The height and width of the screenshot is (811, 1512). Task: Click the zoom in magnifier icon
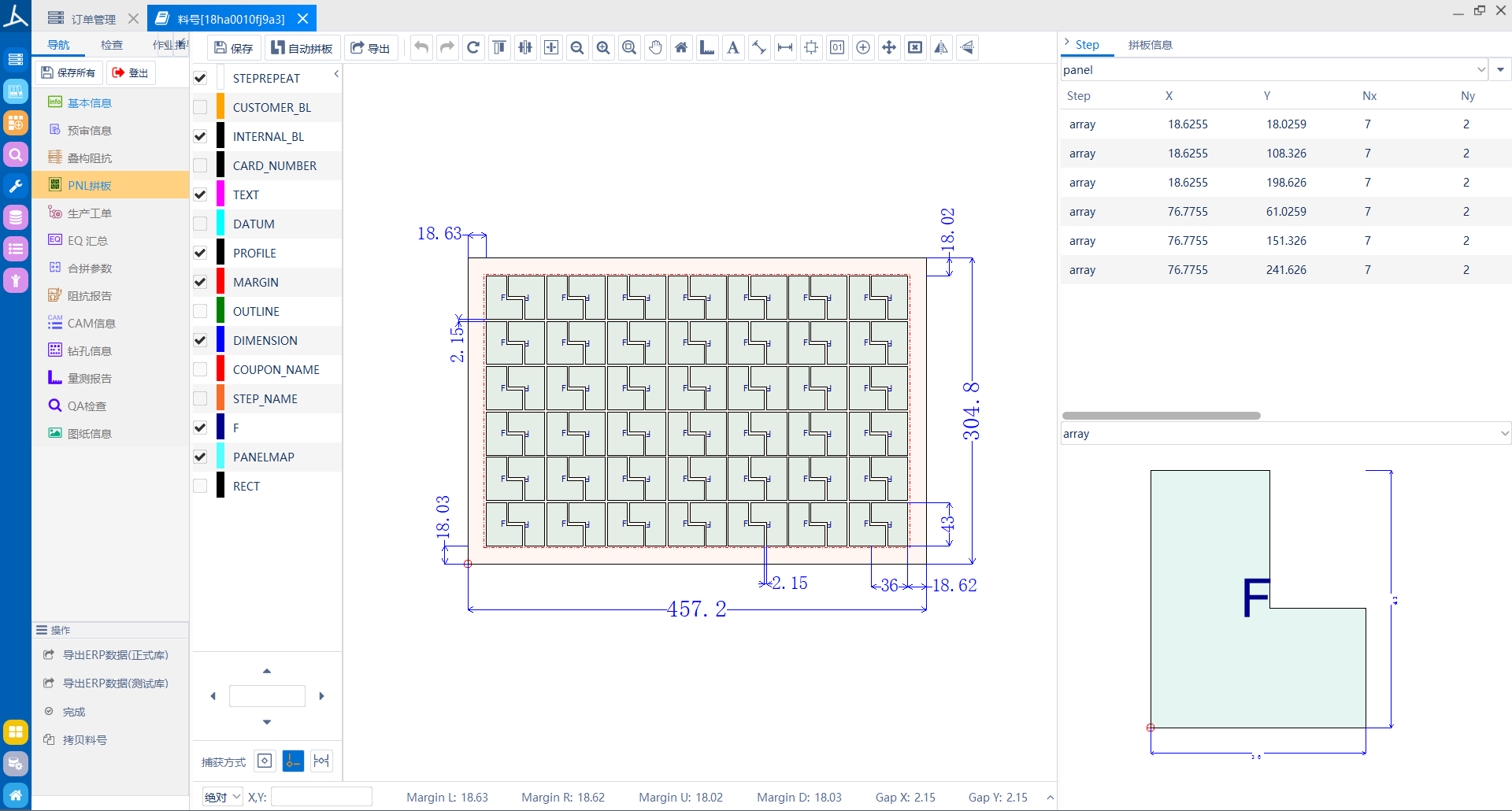603,48
